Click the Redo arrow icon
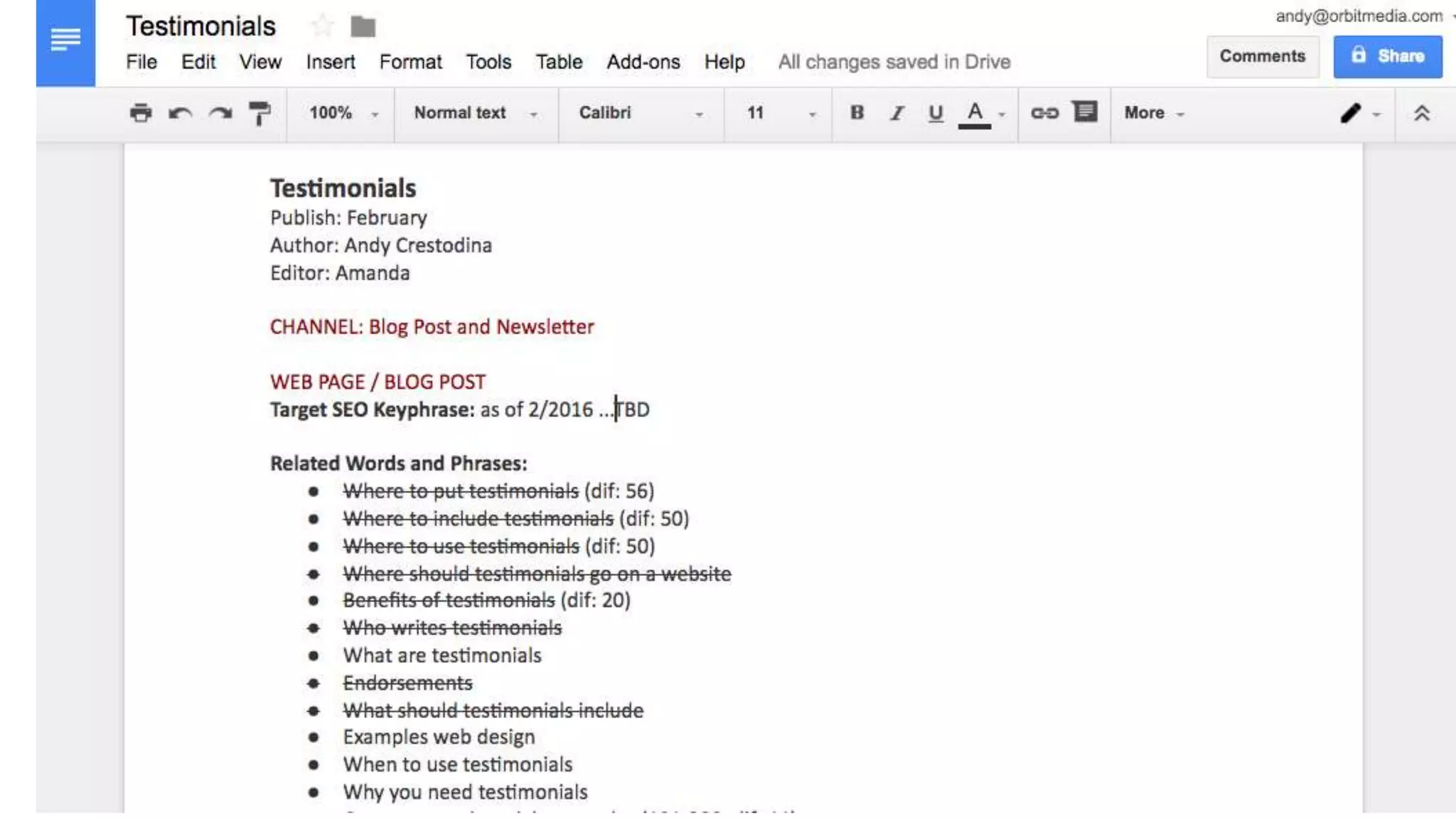The width and height of the screenshot is (1456, 819). 220,113
